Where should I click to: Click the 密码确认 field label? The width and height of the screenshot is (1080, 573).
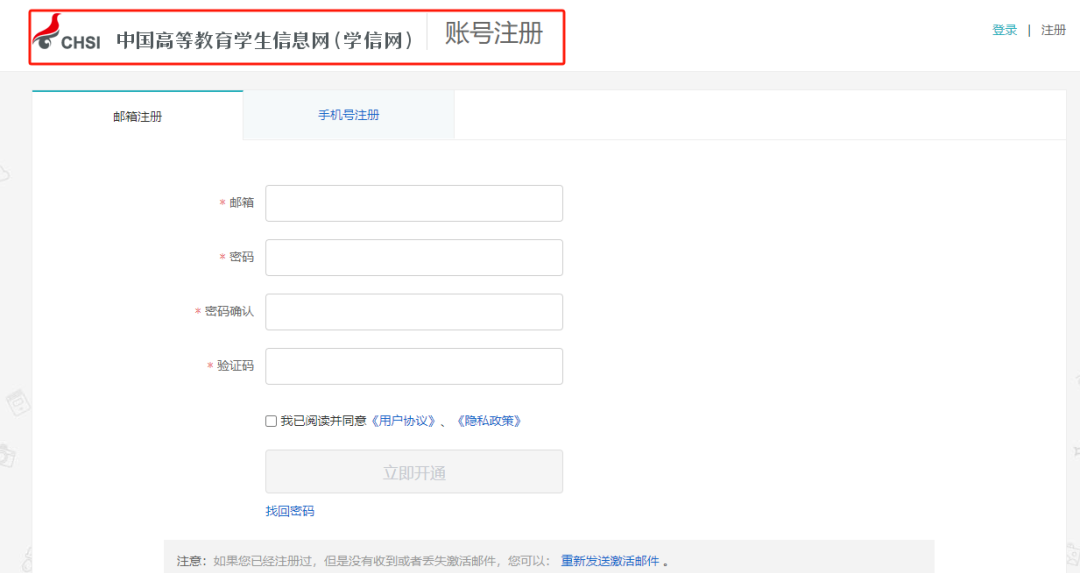[x=229, y=311]
